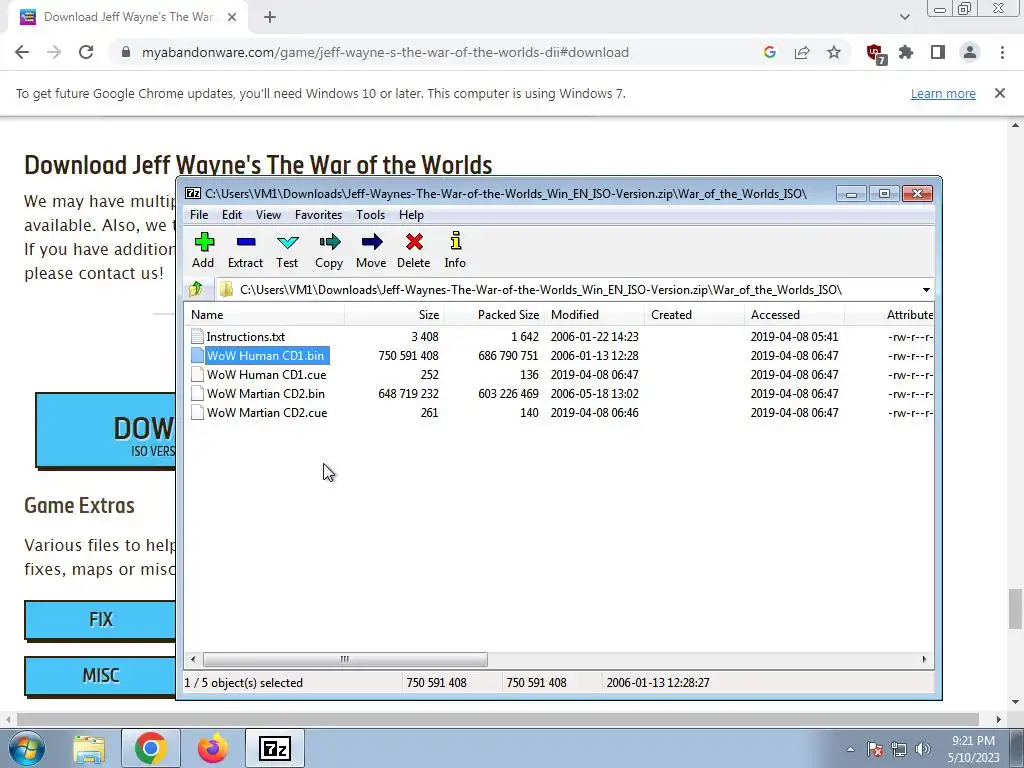
Task: Sort by the Modified column header
Action: point(594,315)
